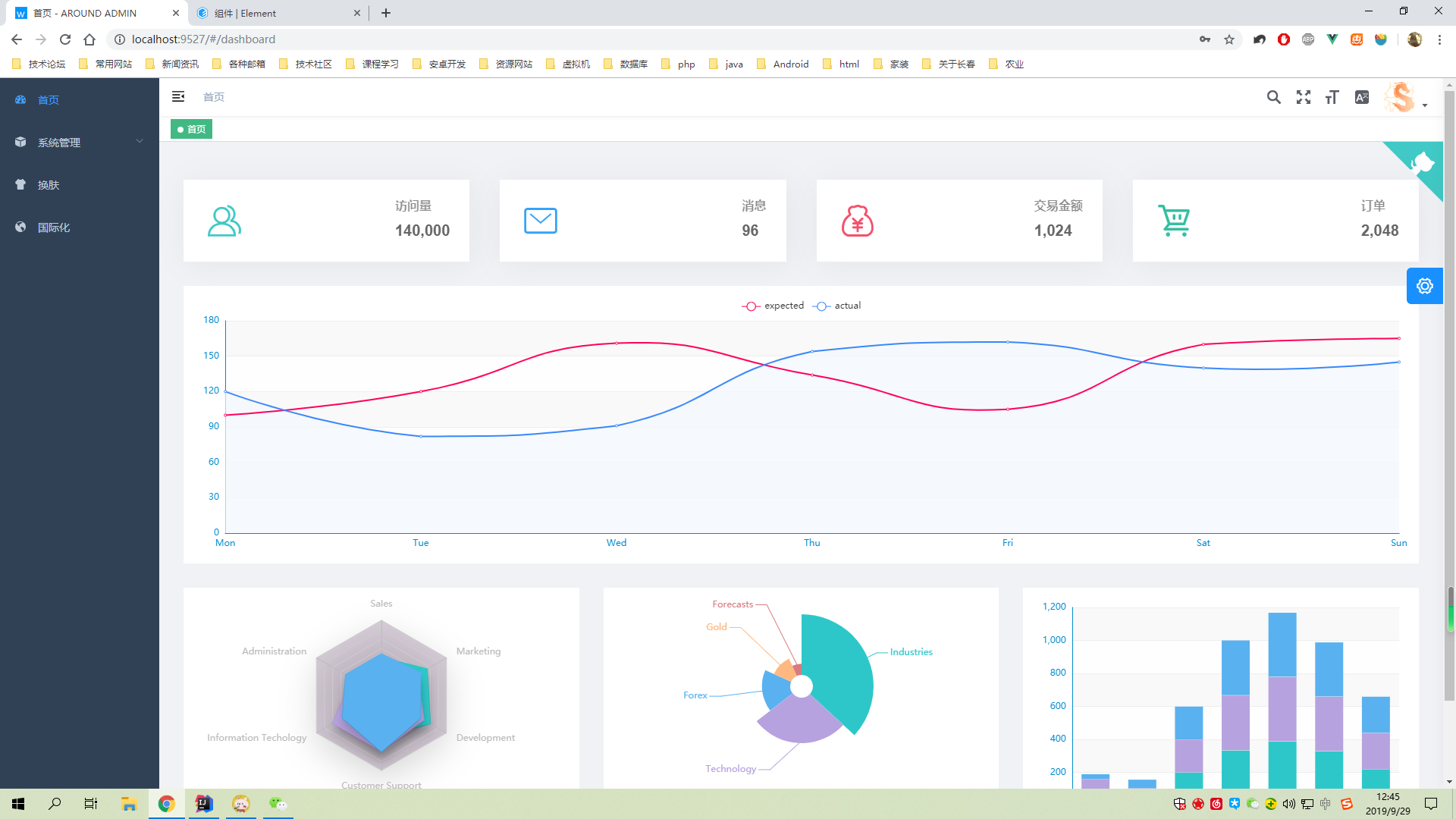
Task: Open the 数据库 bookmark folder
Action: click(626, 64)
